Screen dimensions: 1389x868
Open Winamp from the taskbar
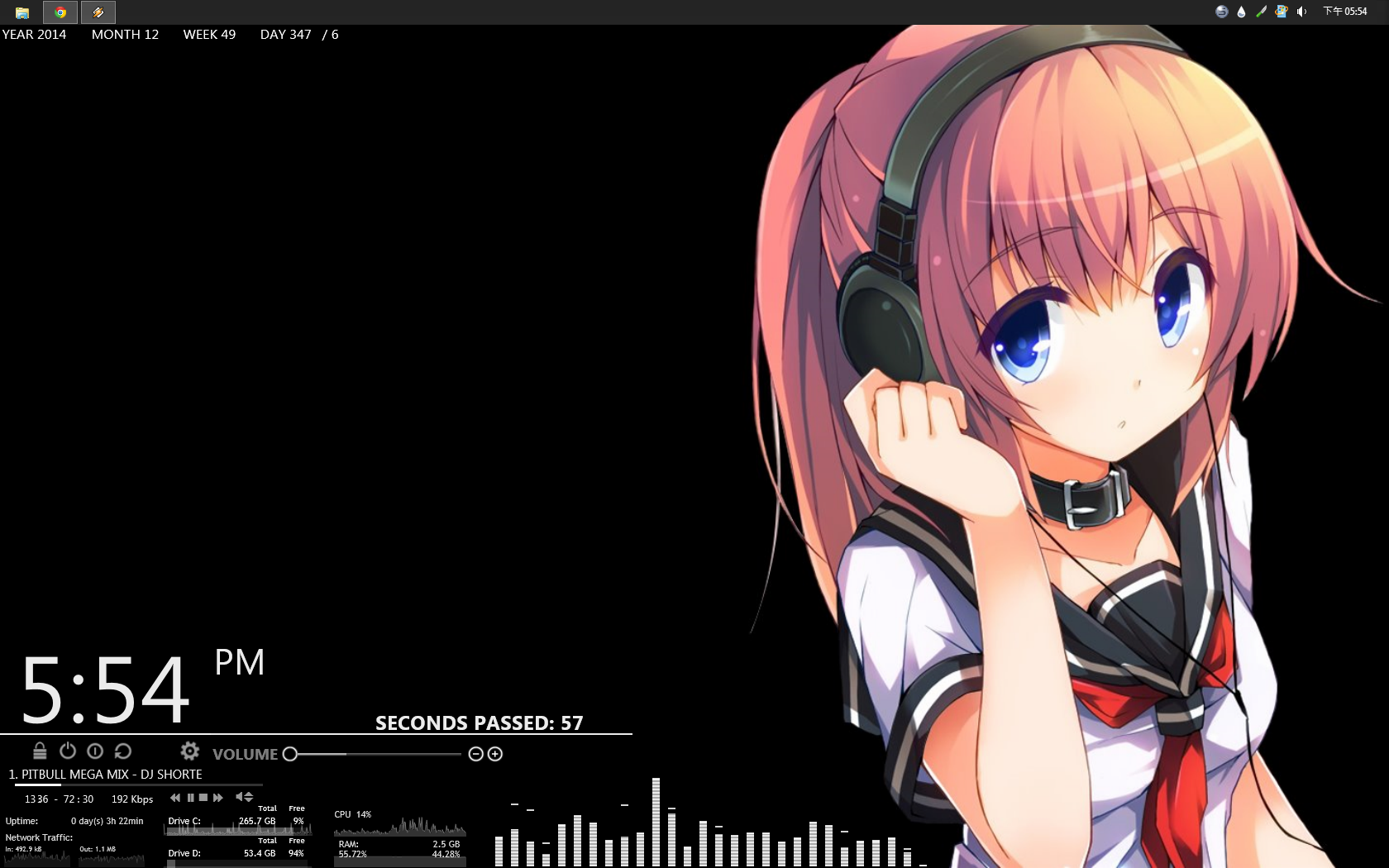98,12
